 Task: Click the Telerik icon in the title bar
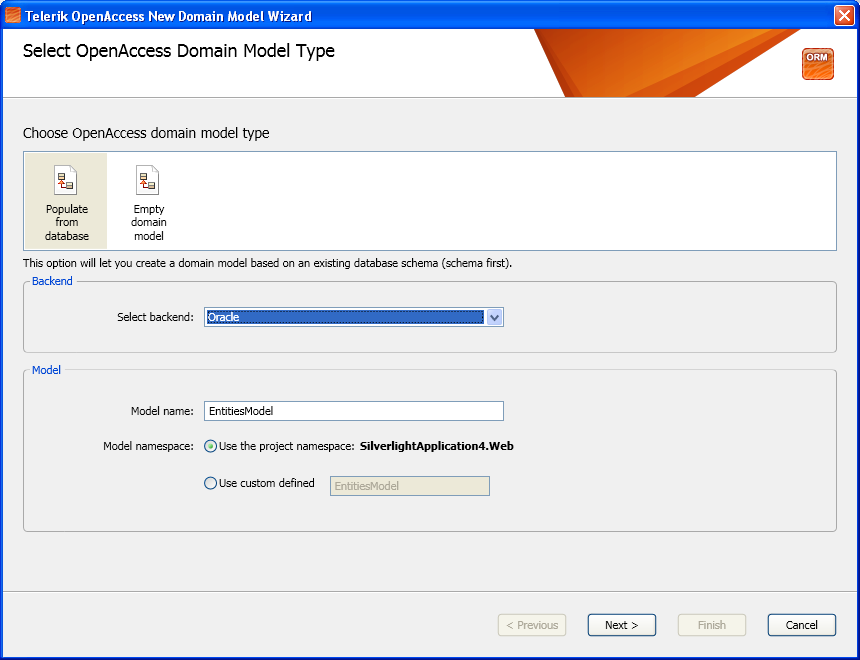tap(13, 15)
